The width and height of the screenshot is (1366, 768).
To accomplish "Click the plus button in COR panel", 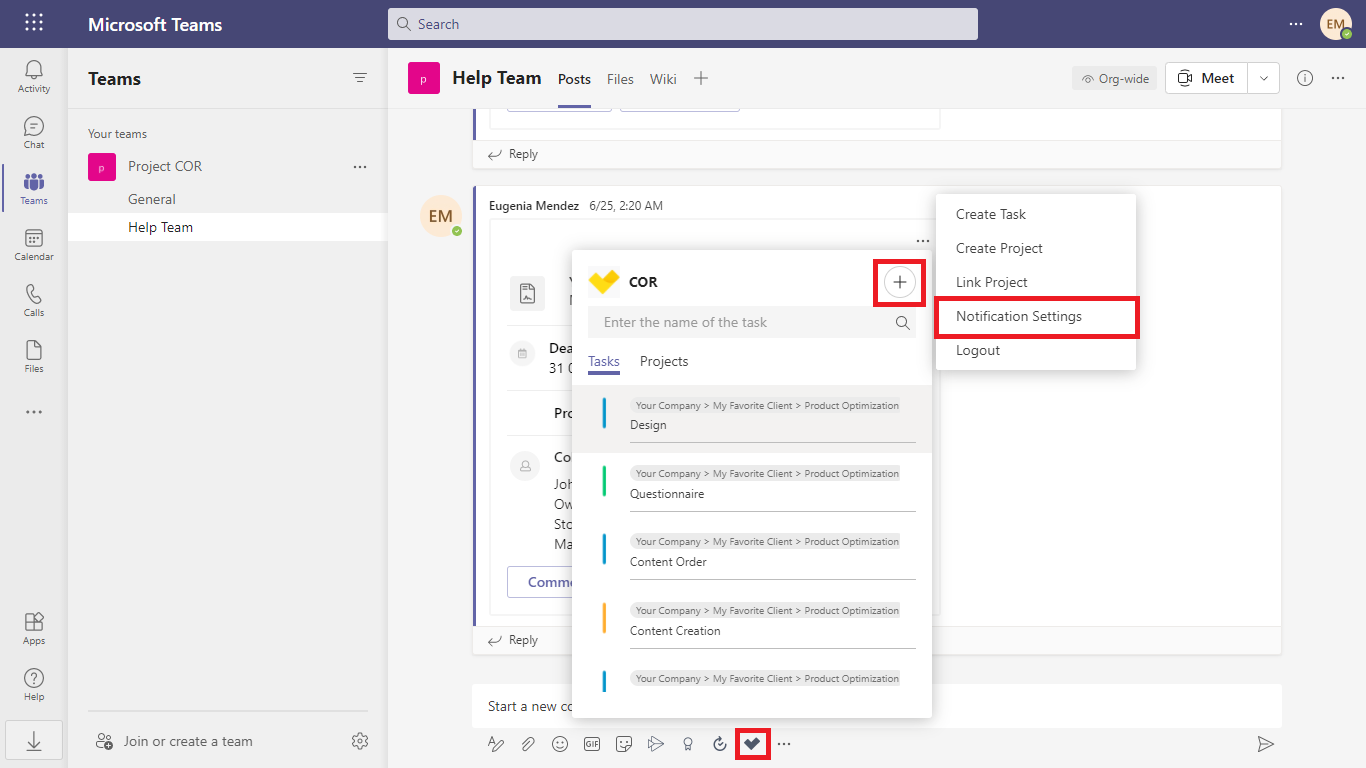I will 900,282.
